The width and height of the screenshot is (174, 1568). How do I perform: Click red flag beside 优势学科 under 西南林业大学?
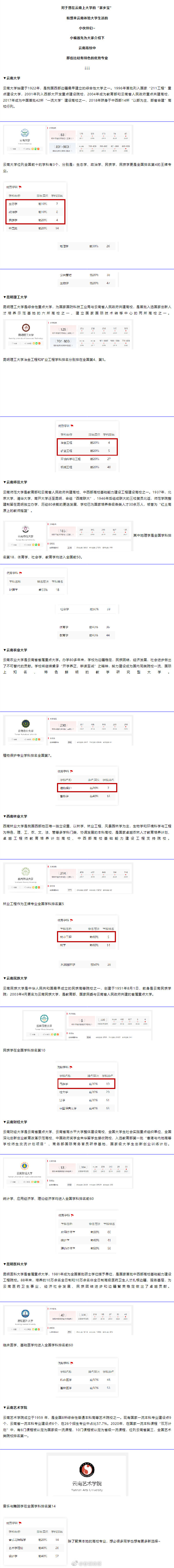(71, 920)
